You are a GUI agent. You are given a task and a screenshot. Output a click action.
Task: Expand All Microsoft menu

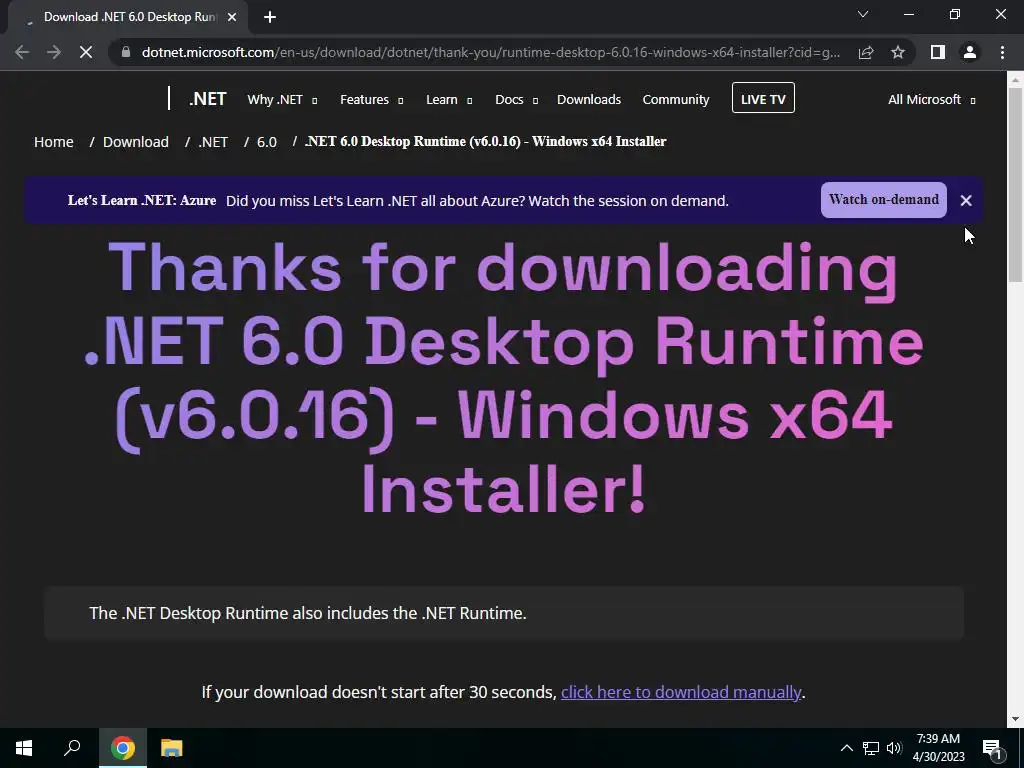(x=931, y=100)
